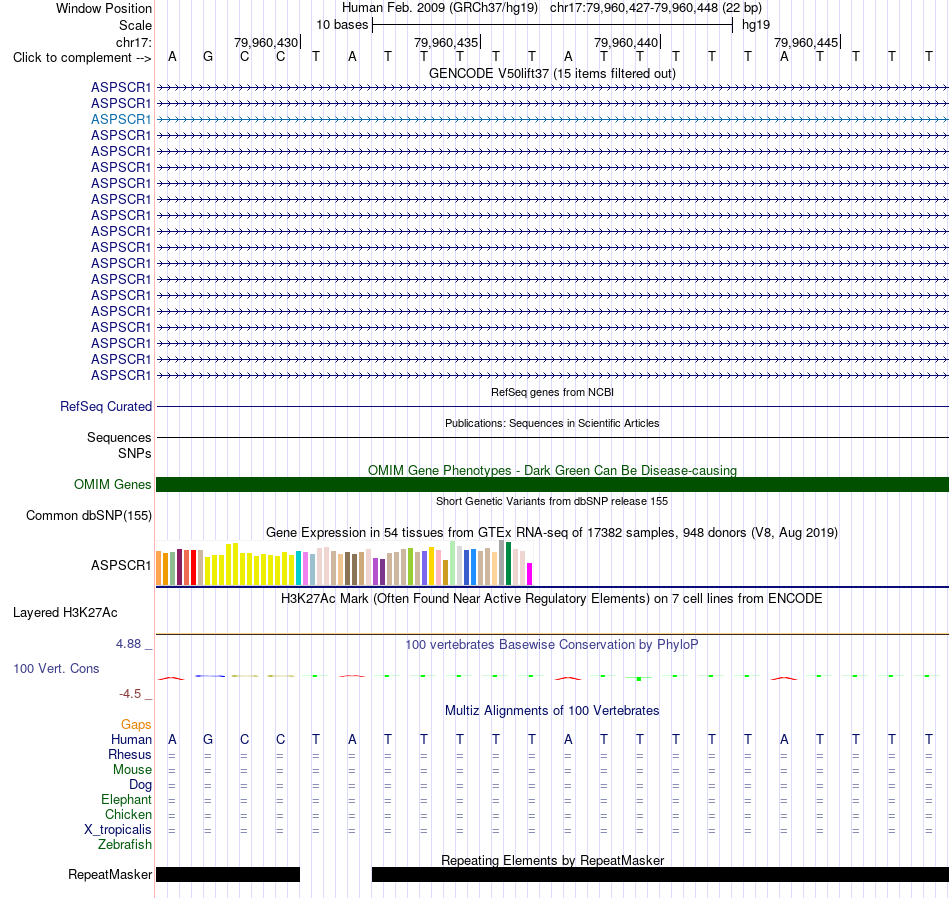Click the 79,960,430 position marker
This screenshot has width=950, height=898.
coord(267,42)
